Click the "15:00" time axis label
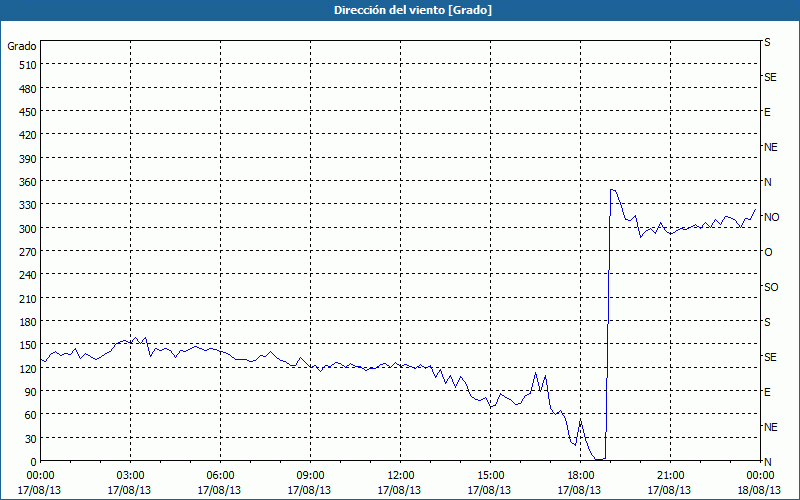Viewport: 800px width, 500px height. (x=490, y=476)
